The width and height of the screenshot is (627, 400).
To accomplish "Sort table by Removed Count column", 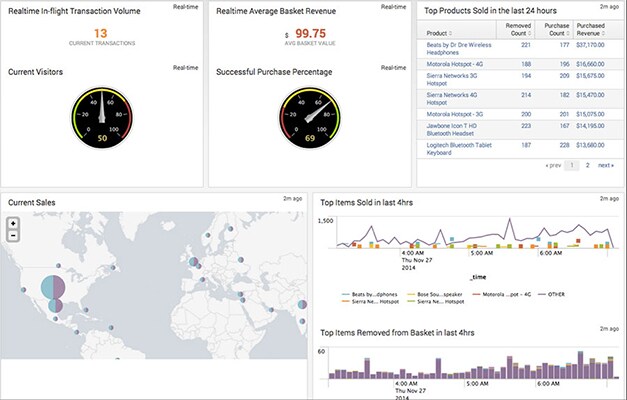I will click(518, 30).
